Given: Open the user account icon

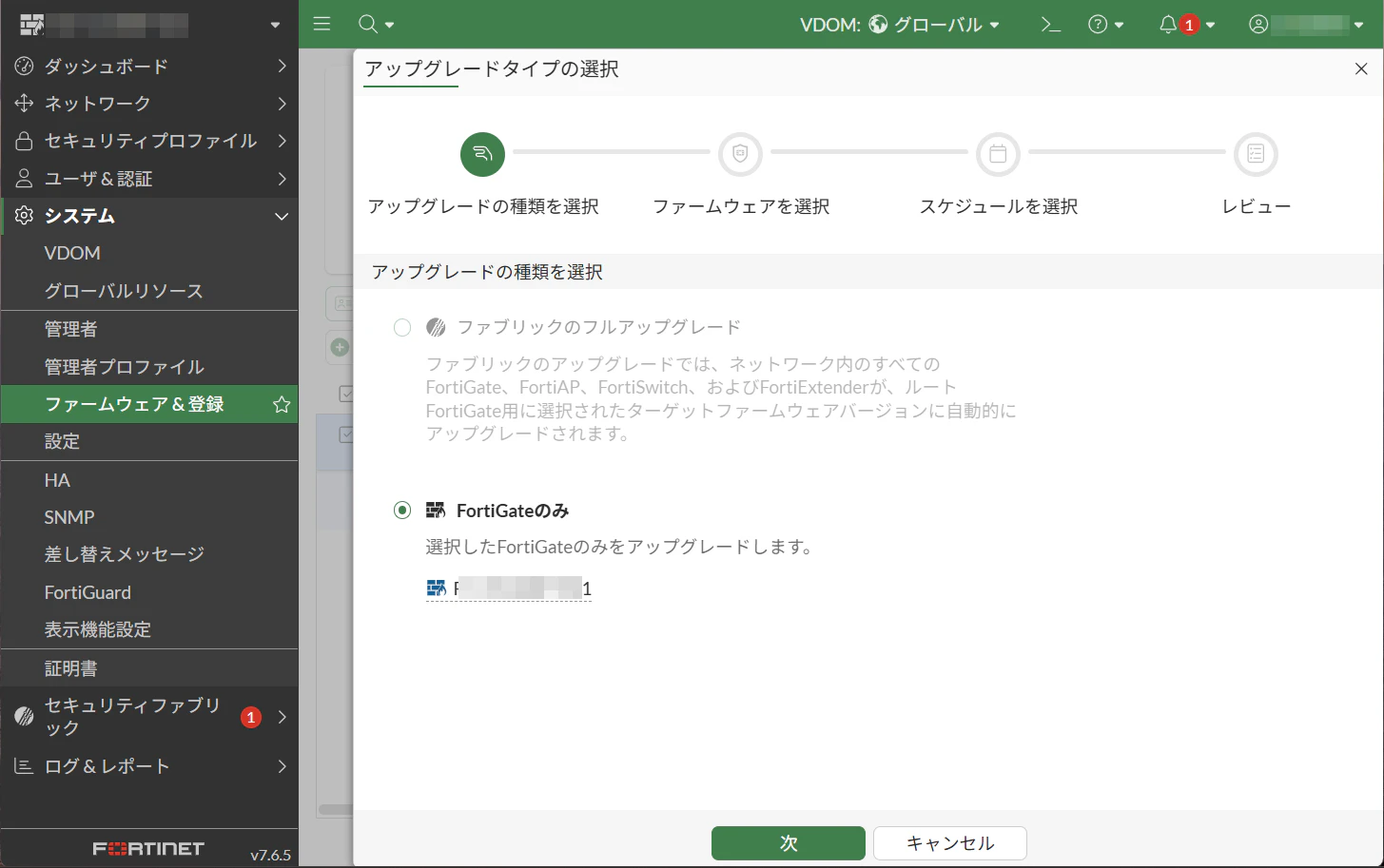Looking at the screenshot, I should click(x=1257, y=24).
